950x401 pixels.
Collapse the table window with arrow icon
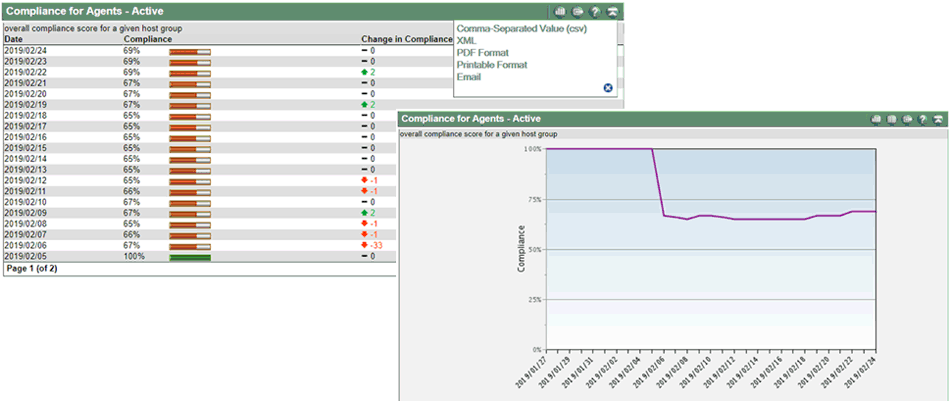[x=613, y=12]
